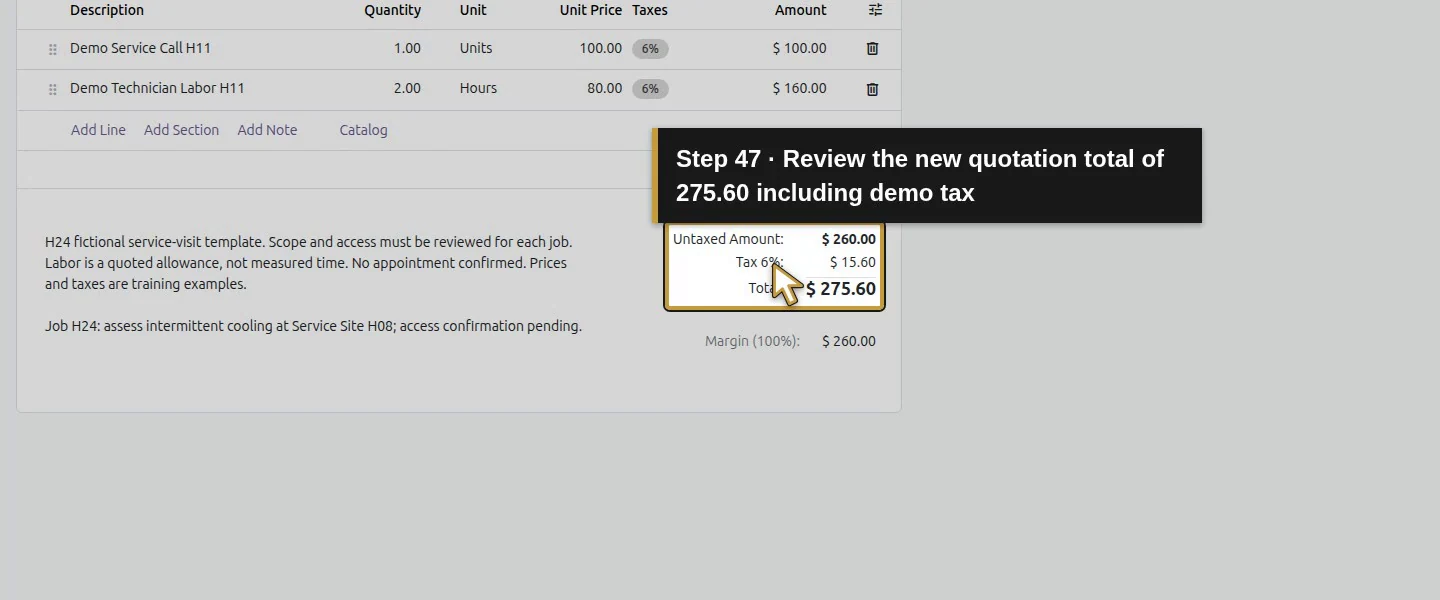This screenshot has width=1440, height=600.
Task: Delete the Demo Technician Labor H11 line
Action: (x=872, y=89)
